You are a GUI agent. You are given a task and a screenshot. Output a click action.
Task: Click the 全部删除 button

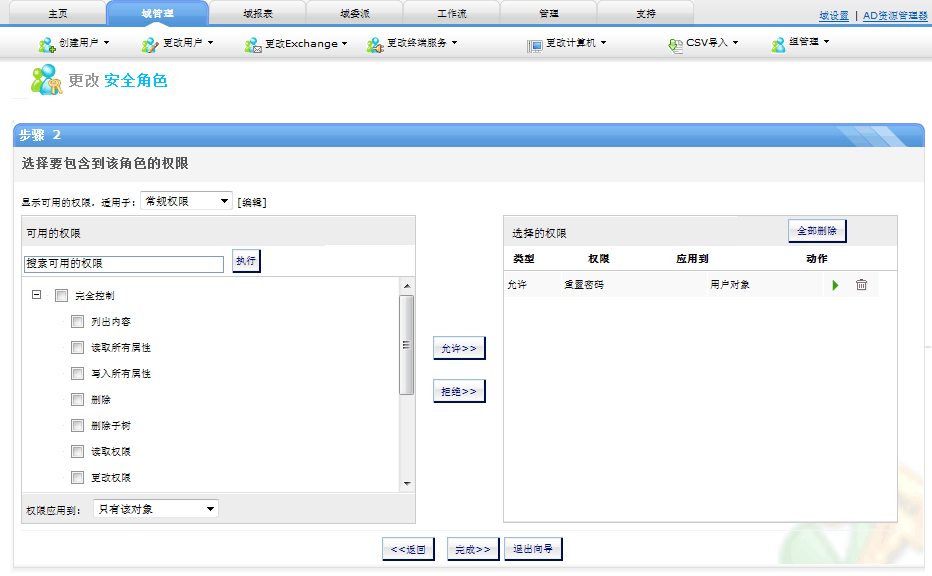pos(817,231)
